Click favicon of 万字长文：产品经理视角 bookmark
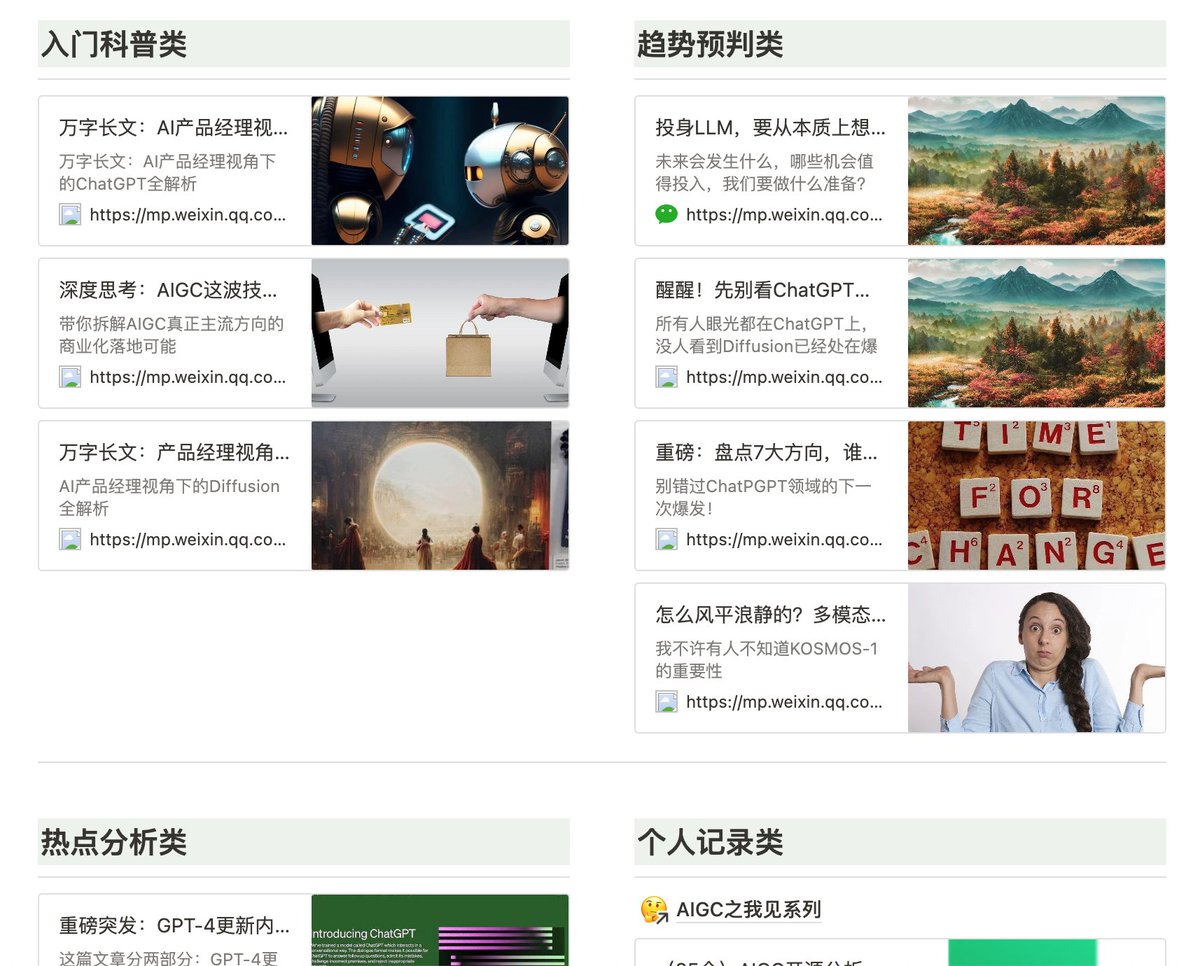 pyautogui.click(x=70, y=539)
